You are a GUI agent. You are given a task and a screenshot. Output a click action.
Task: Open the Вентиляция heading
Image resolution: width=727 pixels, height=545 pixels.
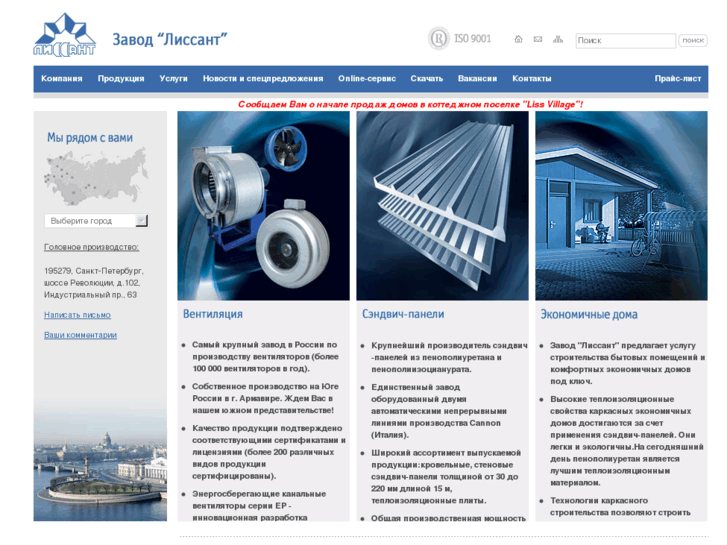coord(213,314)
